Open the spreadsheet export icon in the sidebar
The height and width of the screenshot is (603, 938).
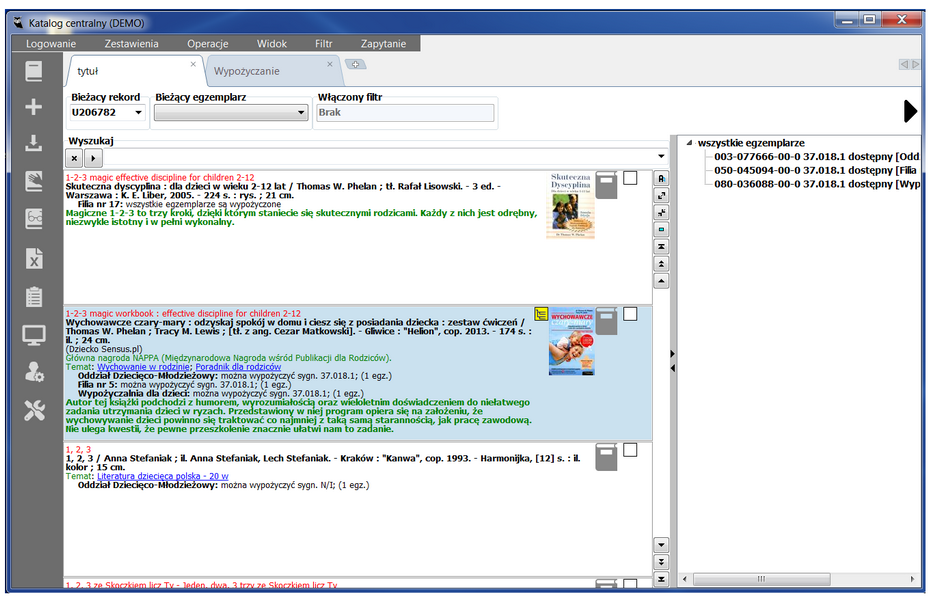pos(34,258)
